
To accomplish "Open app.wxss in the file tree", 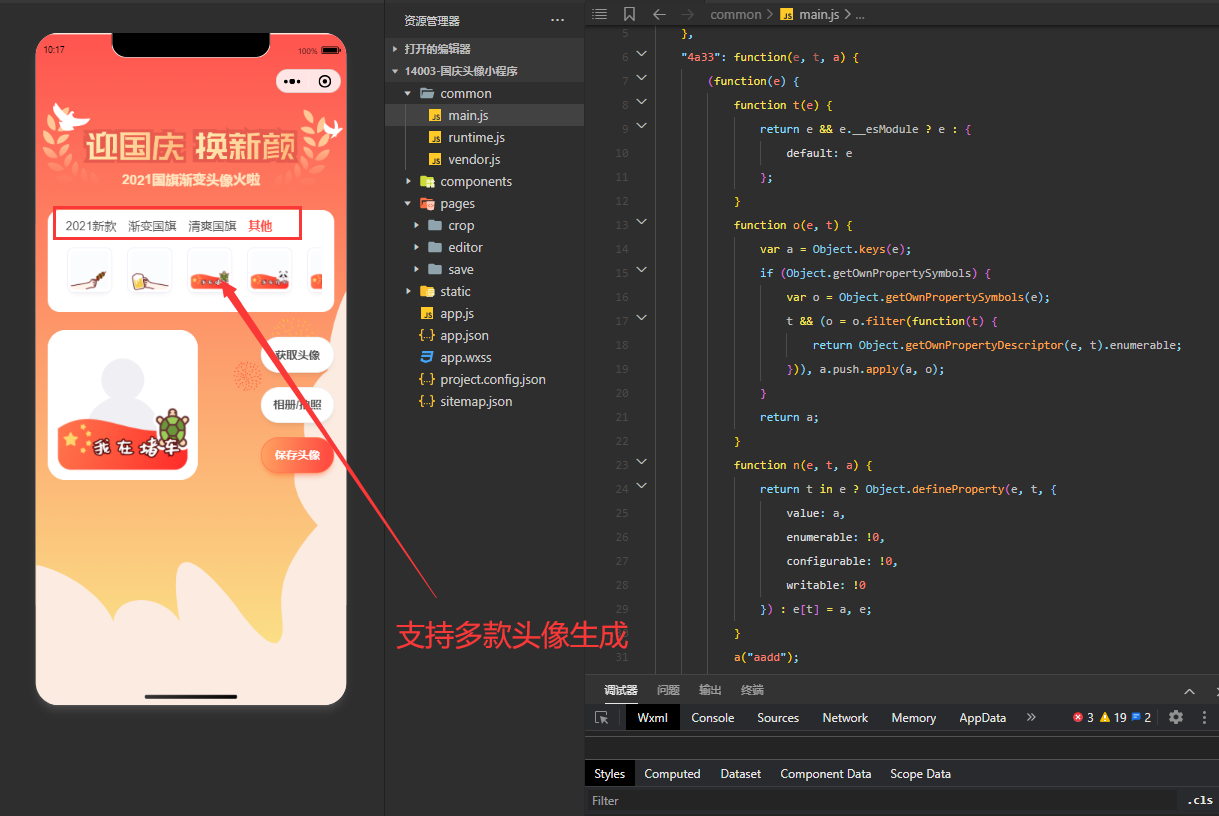I will pos(484,357).
